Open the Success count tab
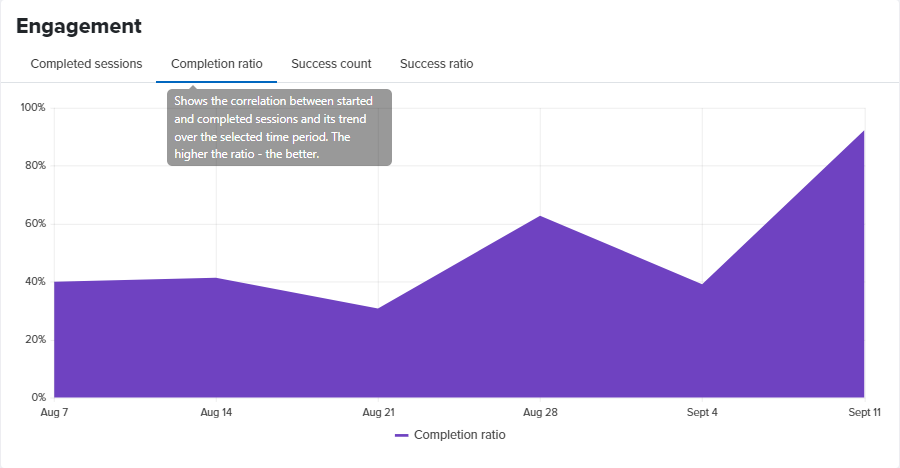The width and height of the screenshot is (900, 468). point(331,64)
